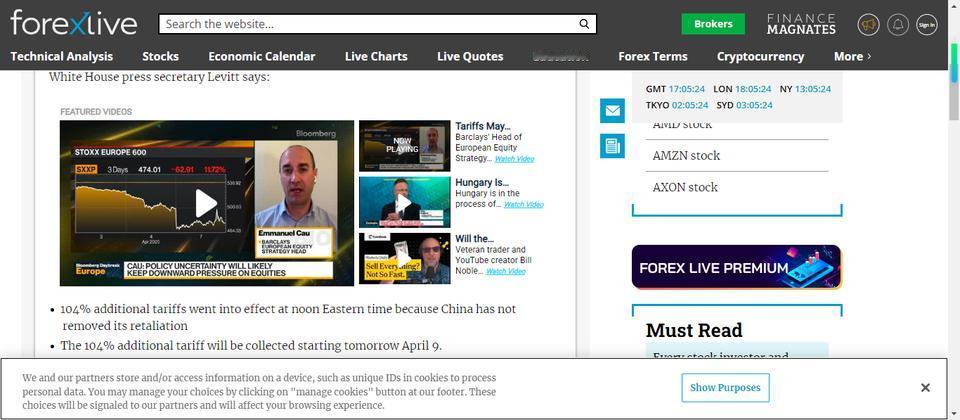Click the Sign In icon
Image resolution: width=960 pixels, height=420 pixels.
click(926, 24)
